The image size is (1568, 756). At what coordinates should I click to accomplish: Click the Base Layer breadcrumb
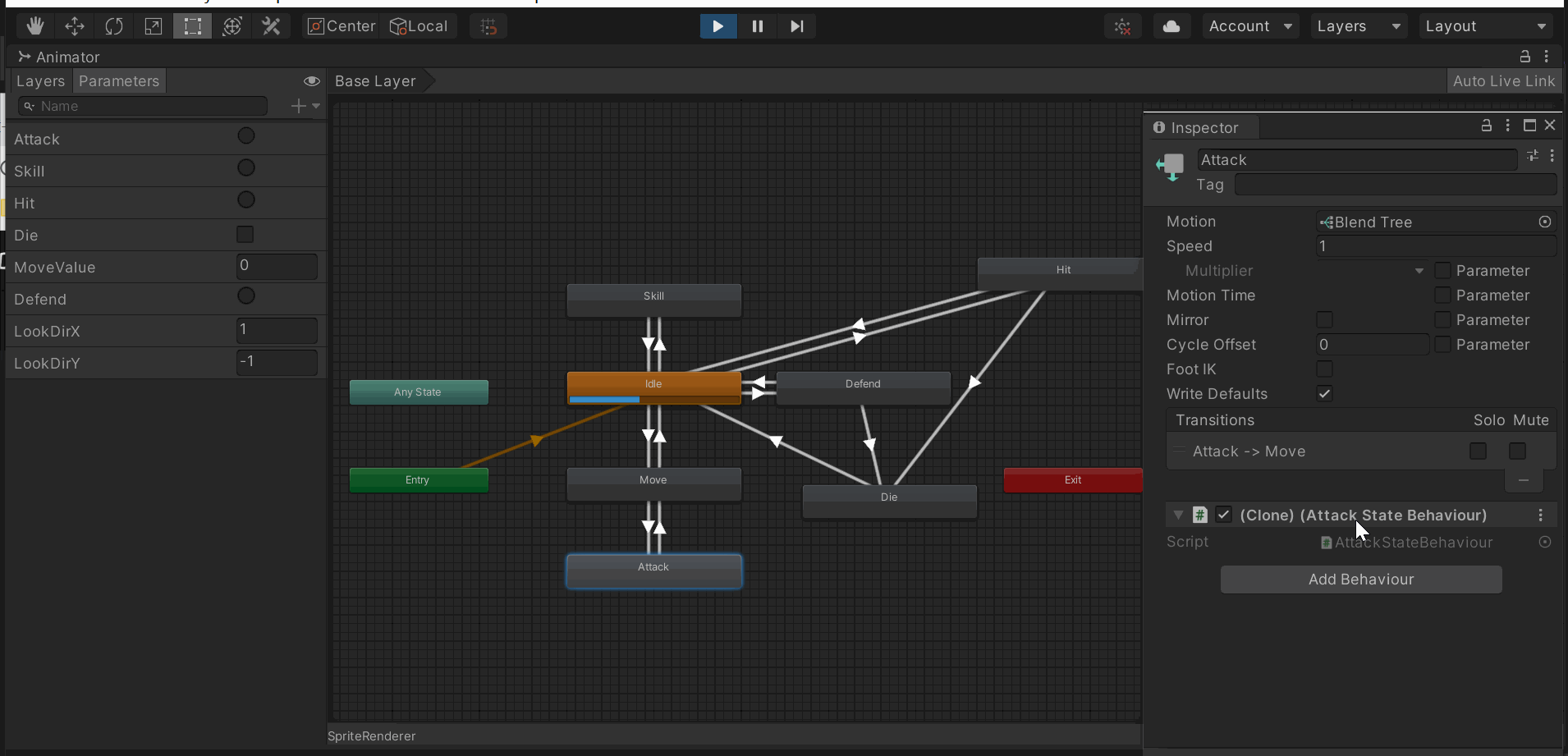[376, 81]
